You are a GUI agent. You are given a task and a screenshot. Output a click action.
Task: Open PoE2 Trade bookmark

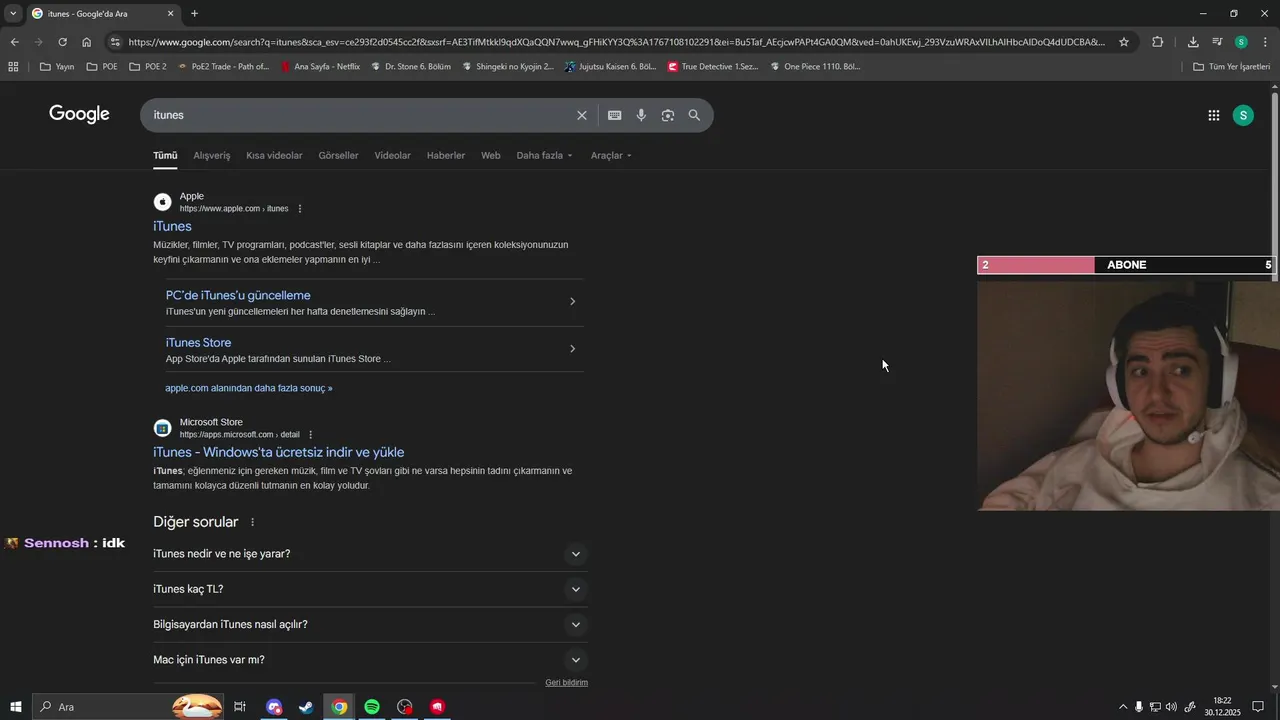tap(223, 67)
